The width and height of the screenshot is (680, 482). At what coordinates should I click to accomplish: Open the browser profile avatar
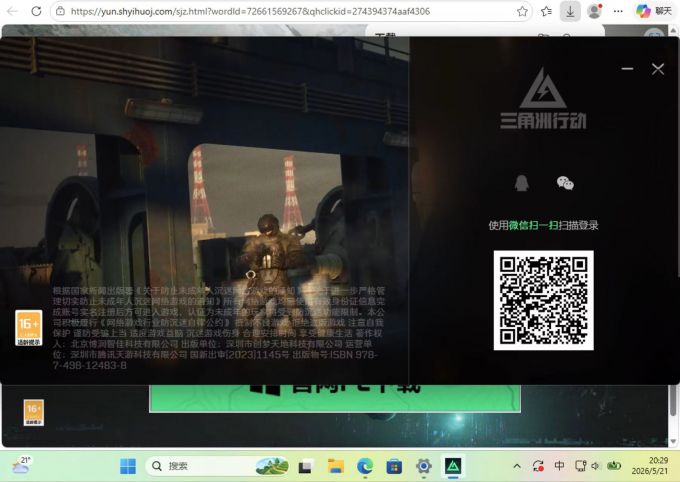coord(594,11)
